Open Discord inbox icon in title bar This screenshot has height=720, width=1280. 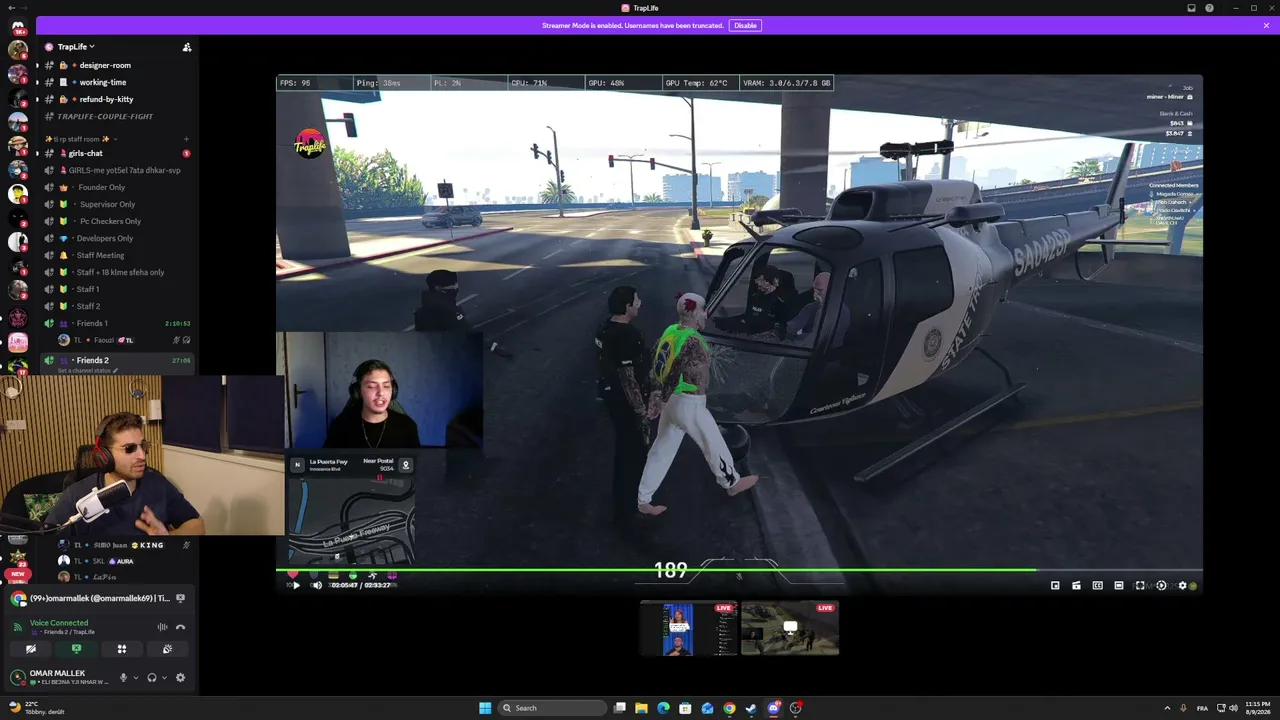[x=1191, y=8]
